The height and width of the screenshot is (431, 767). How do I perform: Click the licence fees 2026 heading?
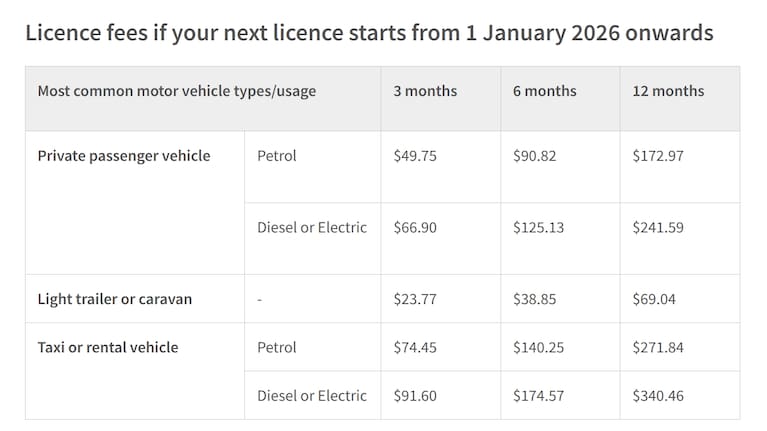tap(369, 33)
